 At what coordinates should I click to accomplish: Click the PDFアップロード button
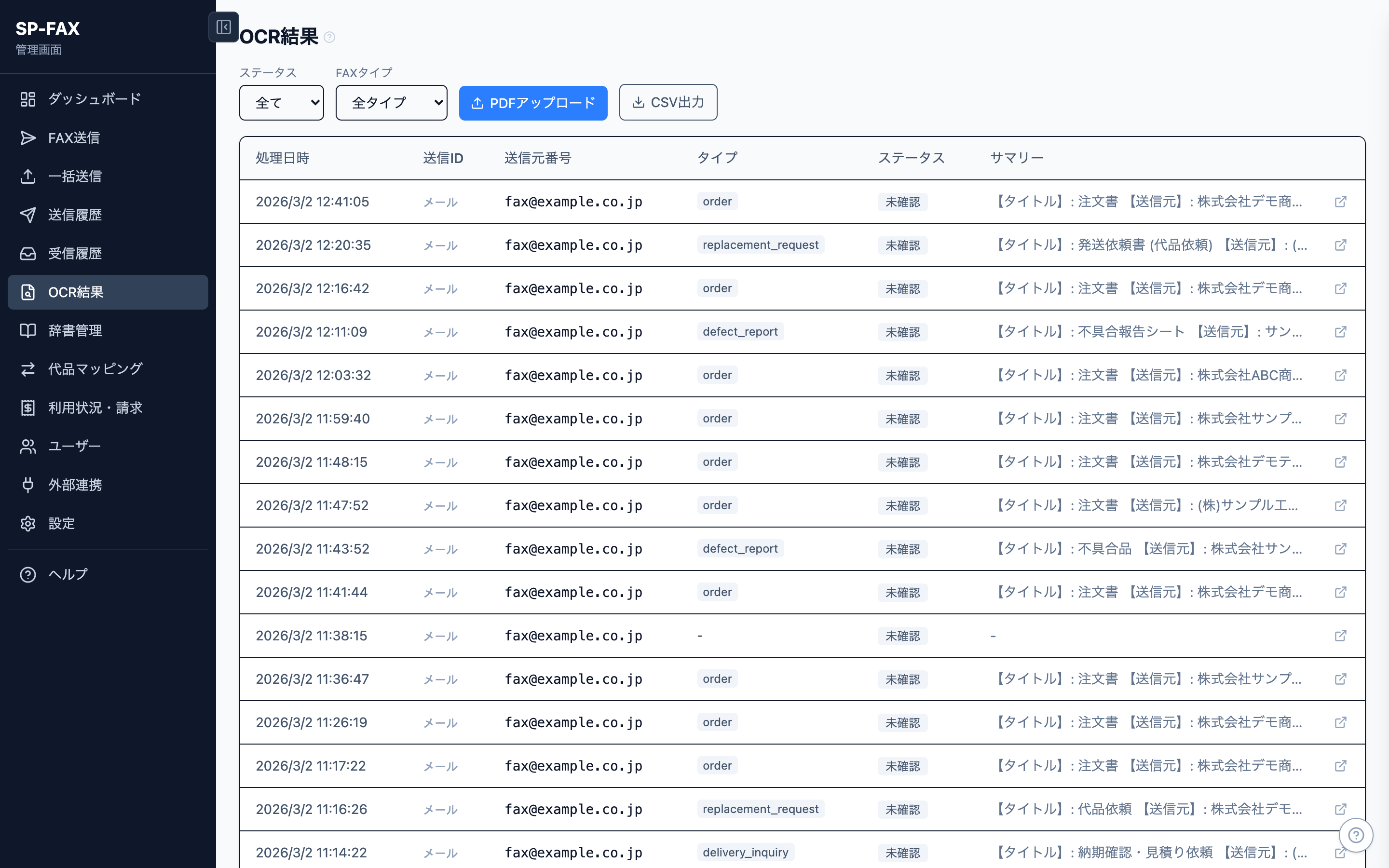532,103
